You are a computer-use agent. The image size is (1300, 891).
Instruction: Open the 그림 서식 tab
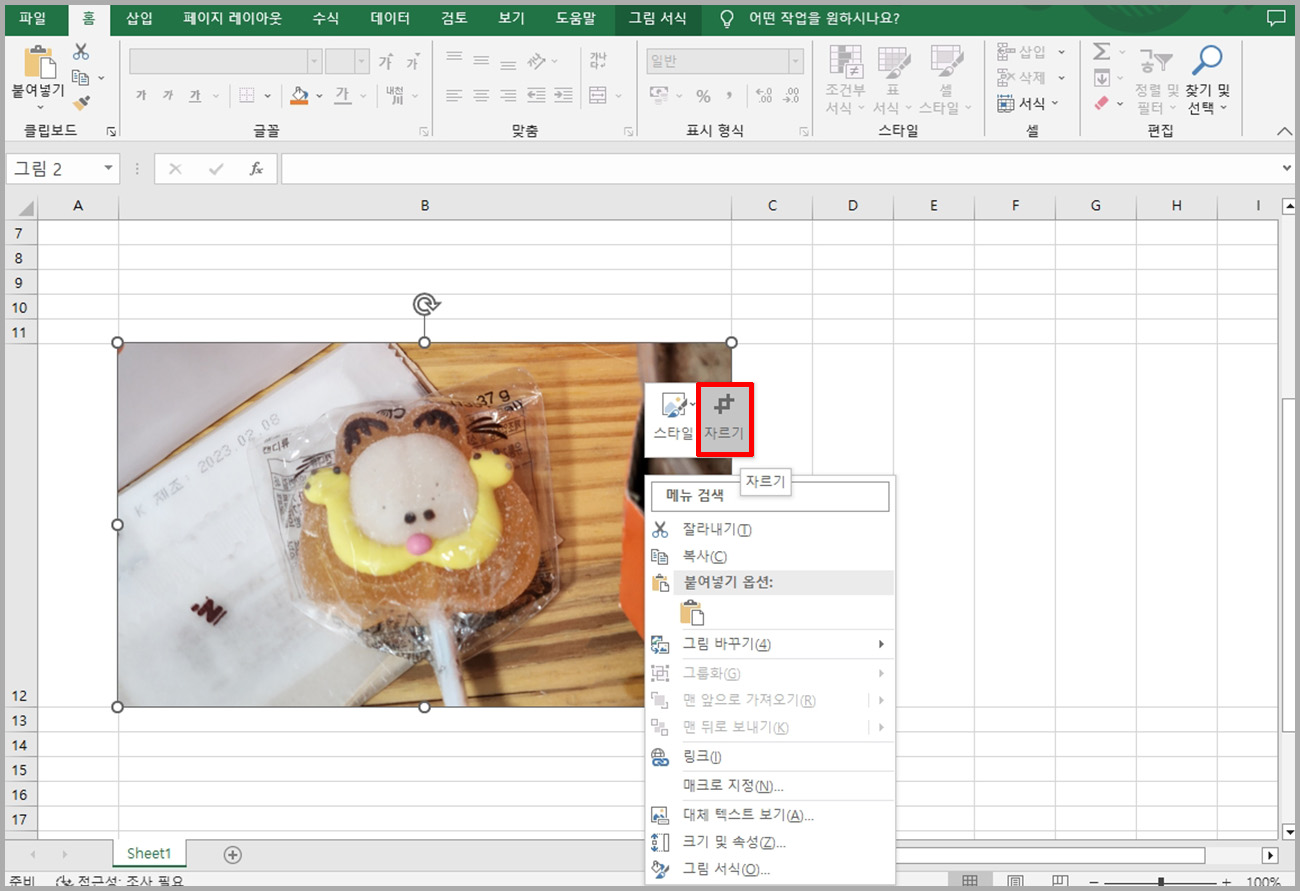pyautogui.click(x=658, y=18)
